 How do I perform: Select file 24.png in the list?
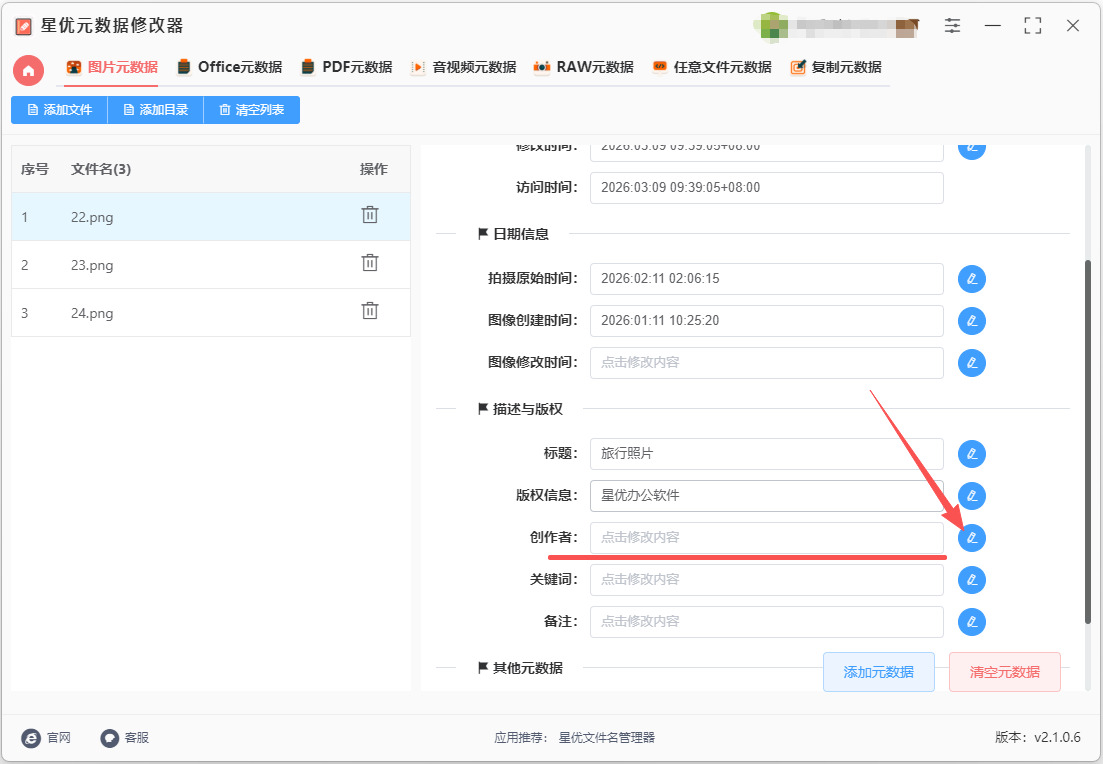[211, 312]
